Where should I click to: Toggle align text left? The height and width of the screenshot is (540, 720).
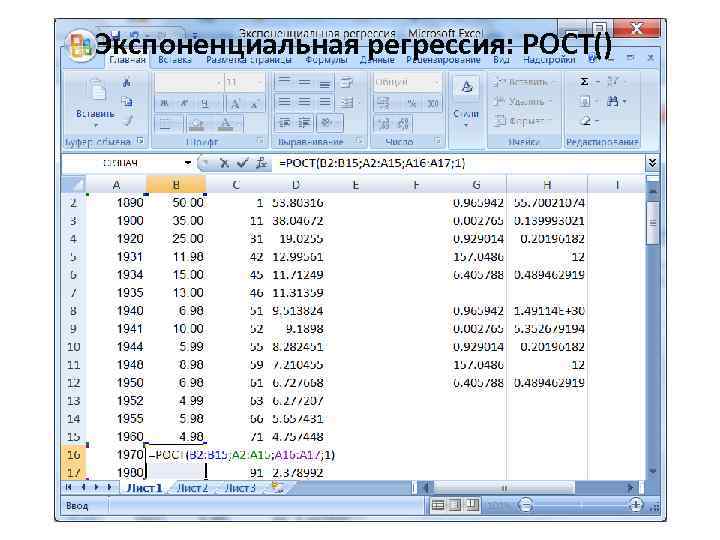(284, 102)
